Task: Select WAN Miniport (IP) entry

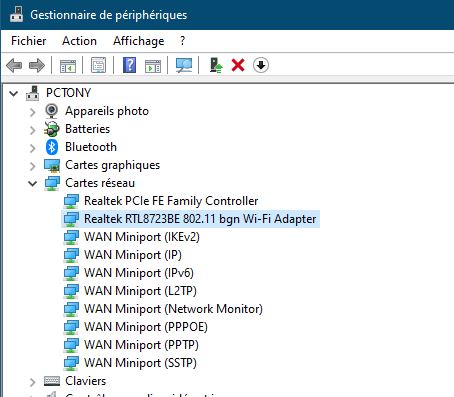Action: pyautogui.click(x=133, y=255)
